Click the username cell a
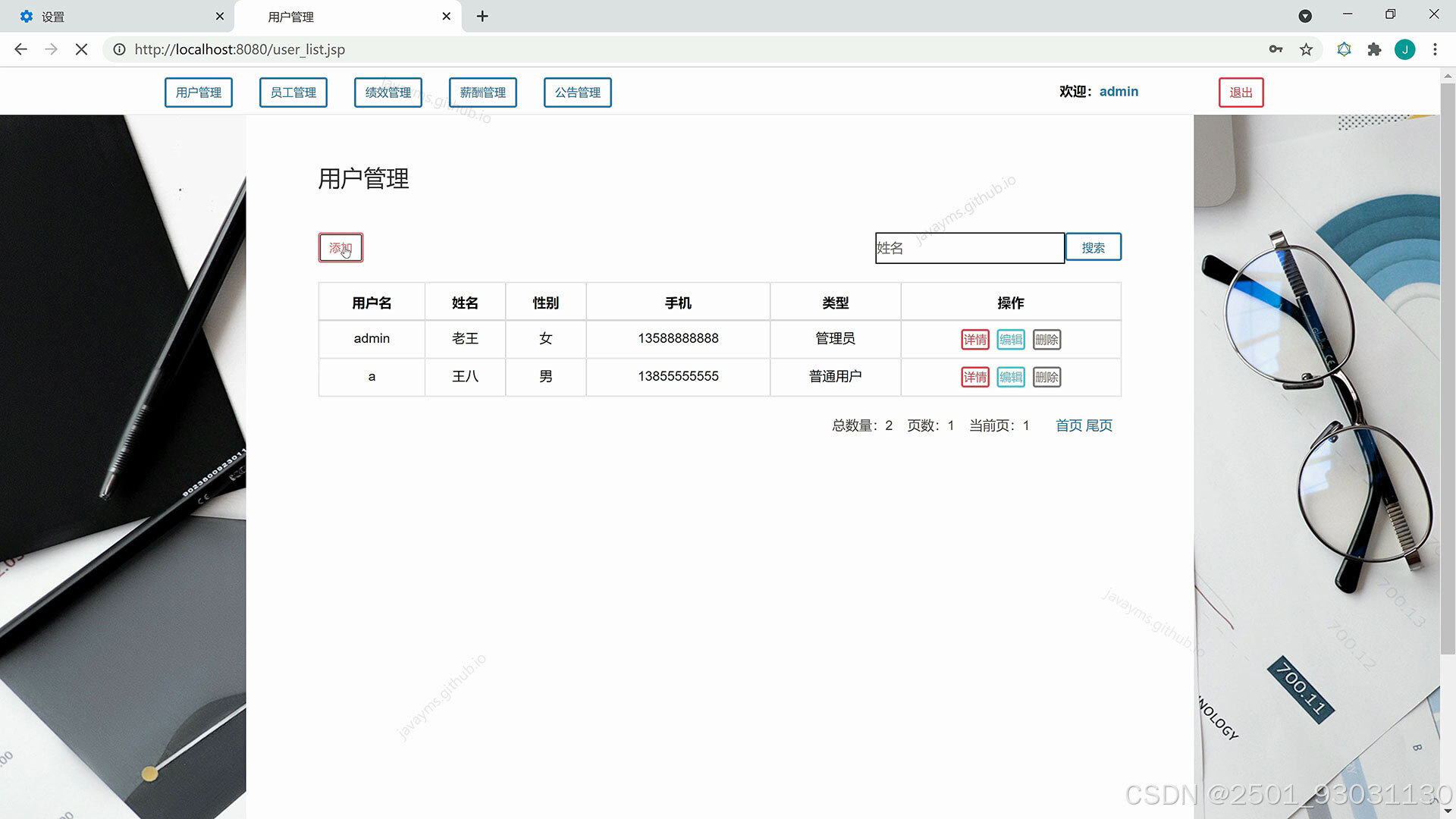Viewport: 1456px width, 819px height. coord(372,376)
